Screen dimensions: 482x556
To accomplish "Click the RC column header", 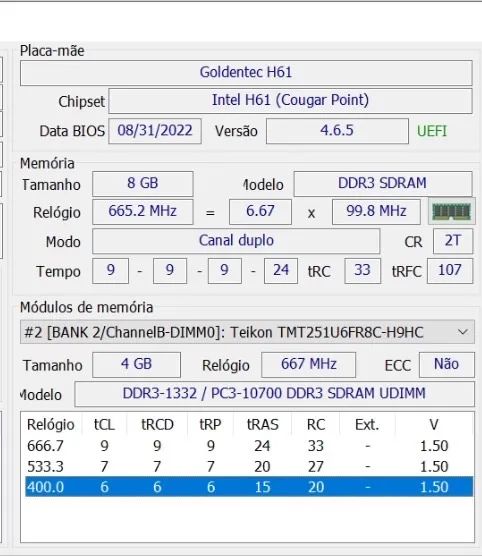I will point(316,424).
